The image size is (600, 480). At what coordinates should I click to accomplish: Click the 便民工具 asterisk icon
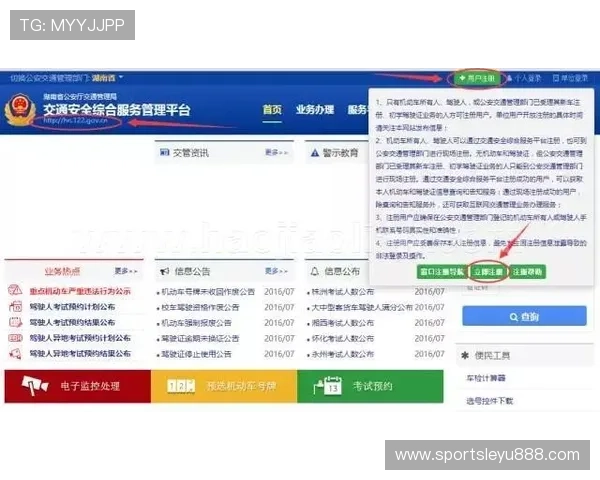pyautogui.click(x=465, y=356)
